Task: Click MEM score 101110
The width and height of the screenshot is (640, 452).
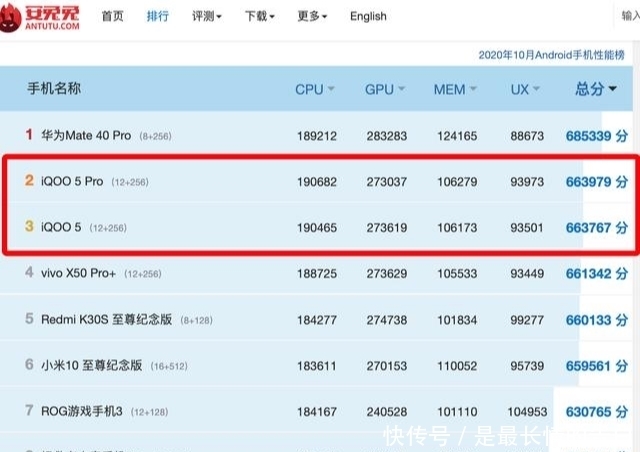Action: (x=457, y=412)
